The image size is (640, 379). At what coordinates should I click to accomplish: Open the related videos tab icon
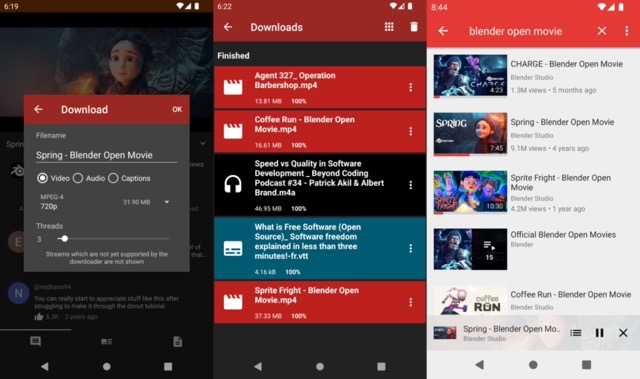point(107,341)
